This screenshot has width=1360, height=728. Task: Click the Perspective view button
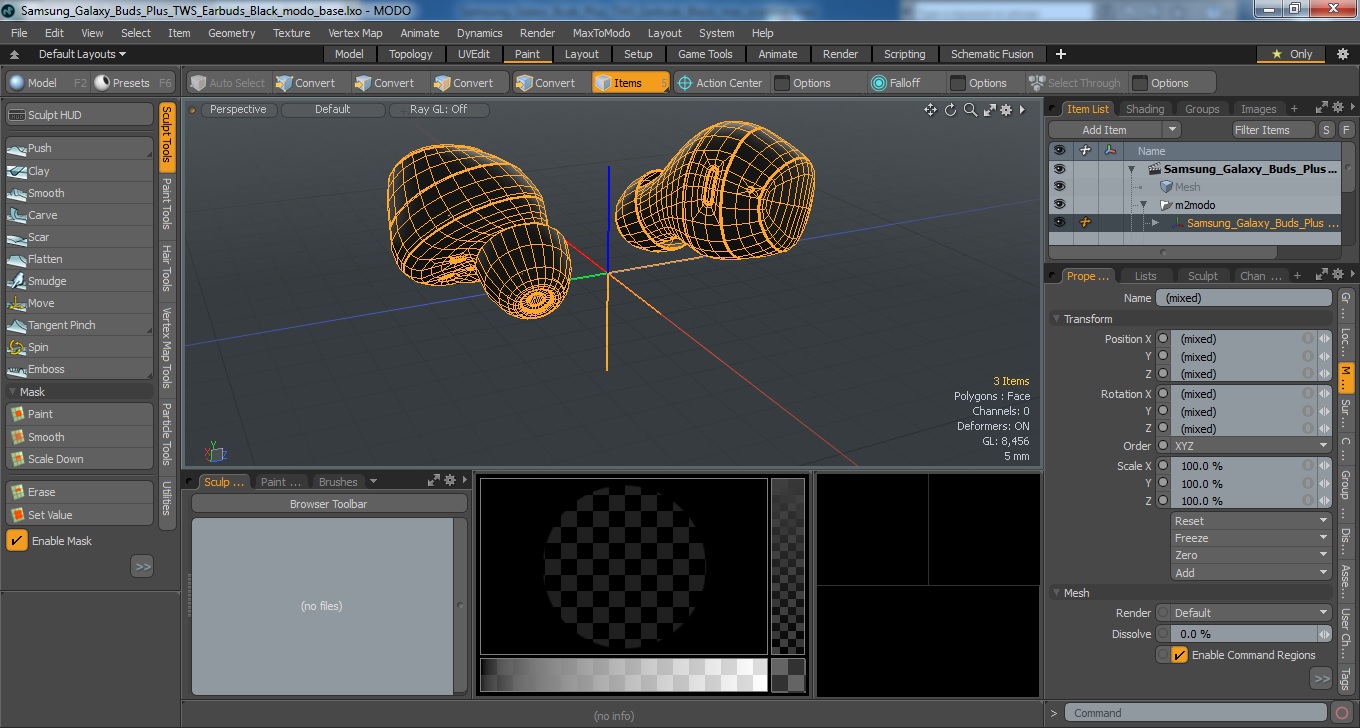[x=238, y=110]
